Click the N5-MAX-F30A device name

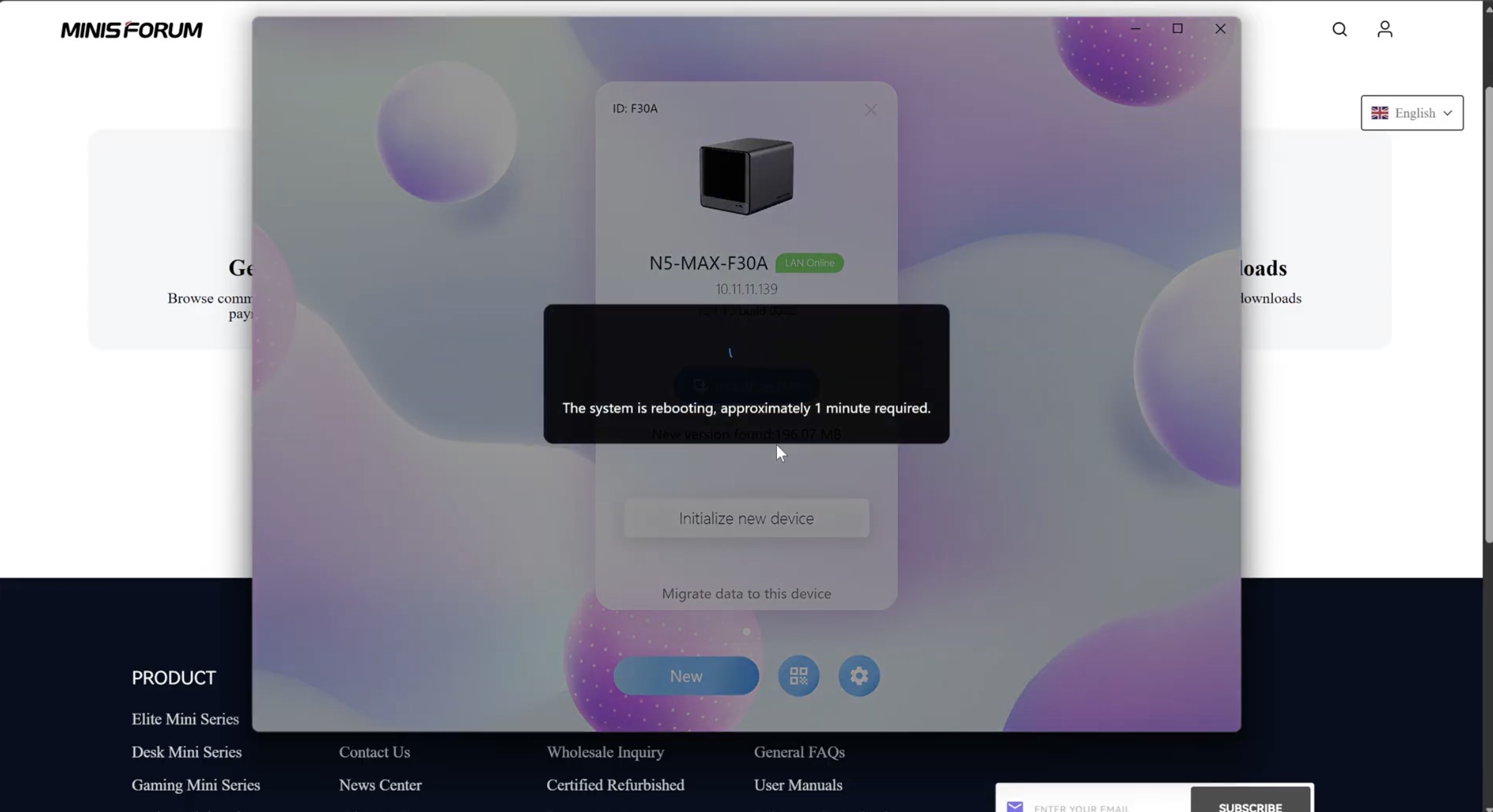click(x=708, y=263)
